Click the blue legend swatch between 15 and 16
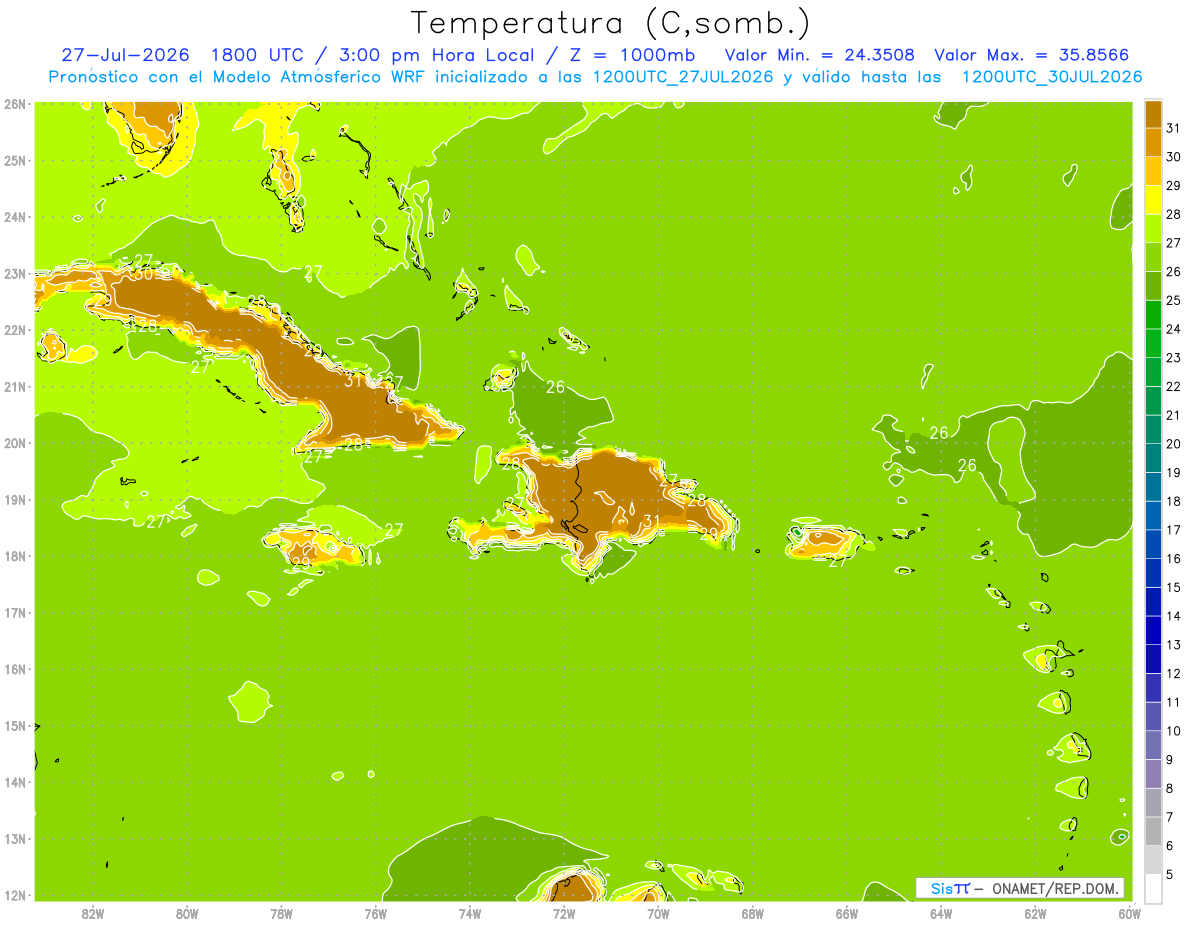This screenshot has width=1200, height=927. point(1153,573)
